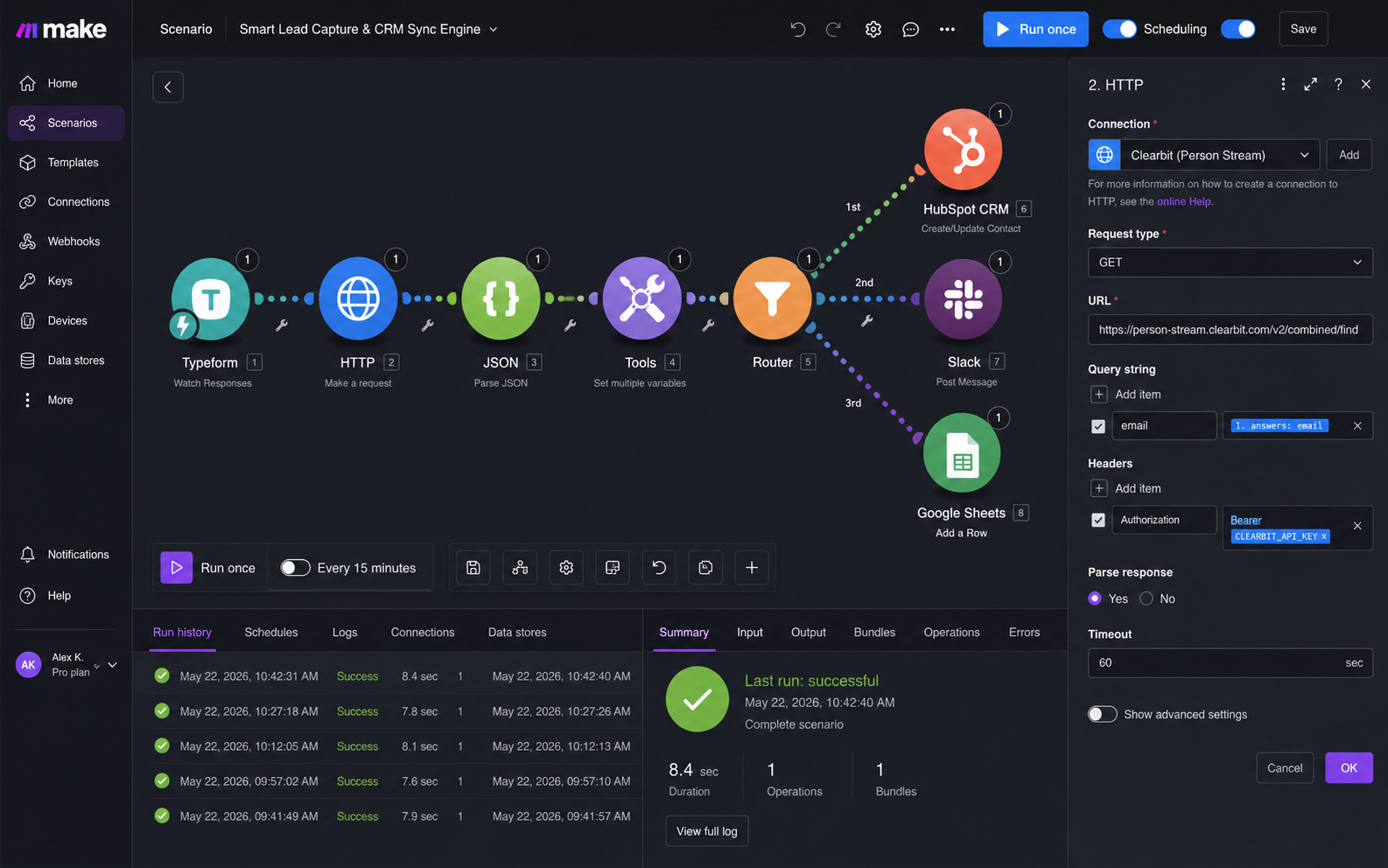Enable Show advanced settings toggle
1388x868 pixels.
pos(1103,714)
